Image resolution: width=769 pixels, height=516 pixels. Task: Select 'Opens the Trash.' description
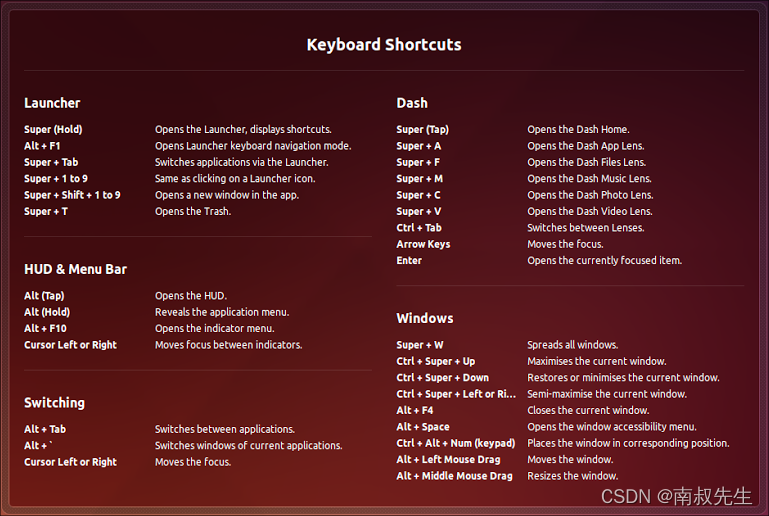point(193,211)
